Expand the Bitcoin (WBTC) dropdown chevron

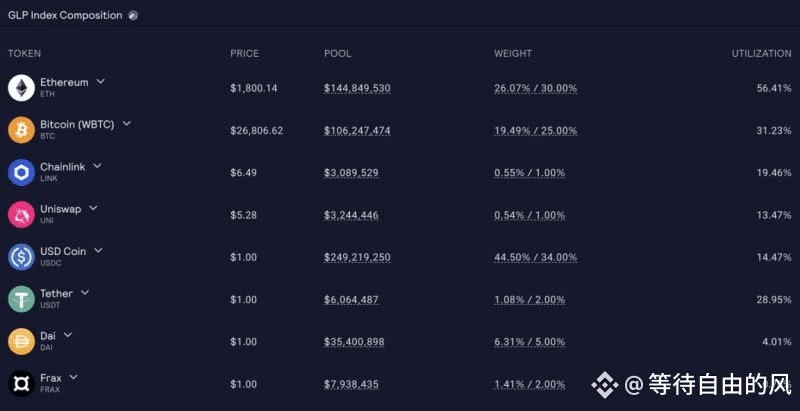pyautogui.click(x=127, y=123)
